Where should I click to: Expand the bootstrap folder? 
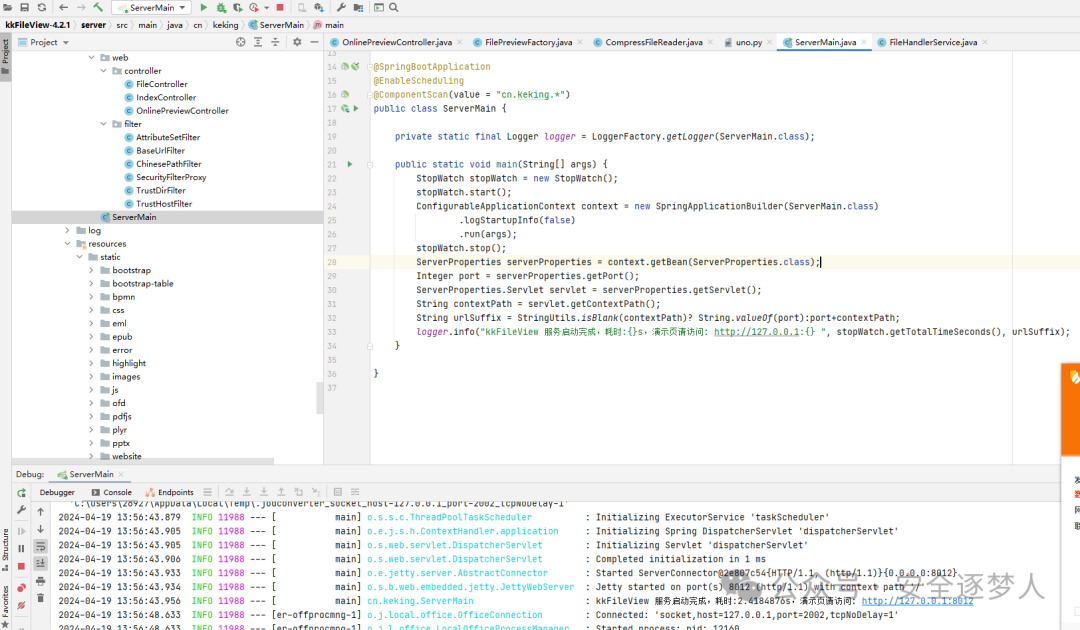[x=91, y=270]
